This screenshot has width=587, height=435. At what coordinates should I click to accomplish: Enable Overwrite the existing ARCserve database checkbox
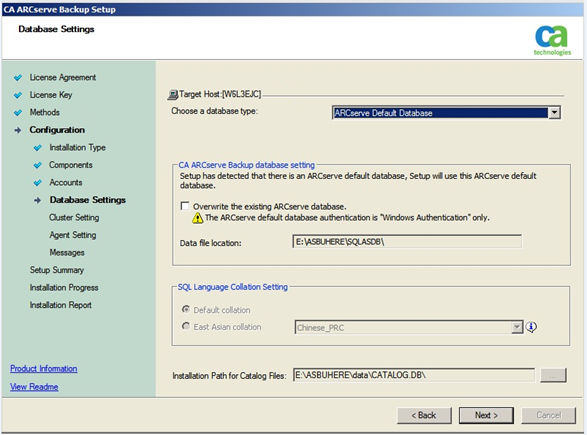coord(185,206)
